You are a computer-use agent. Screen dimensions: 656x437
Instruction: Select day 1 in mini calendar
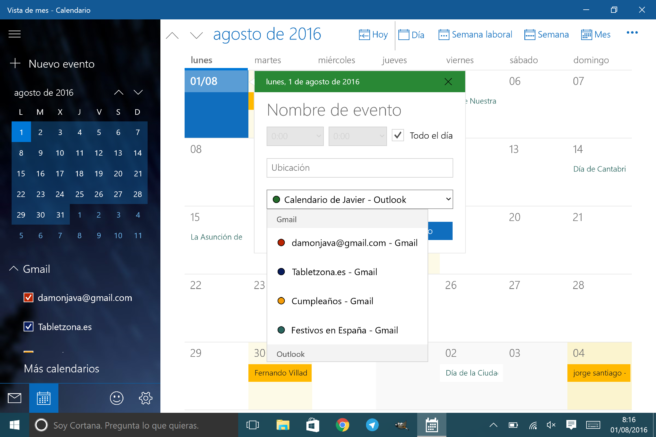[21, 133]
